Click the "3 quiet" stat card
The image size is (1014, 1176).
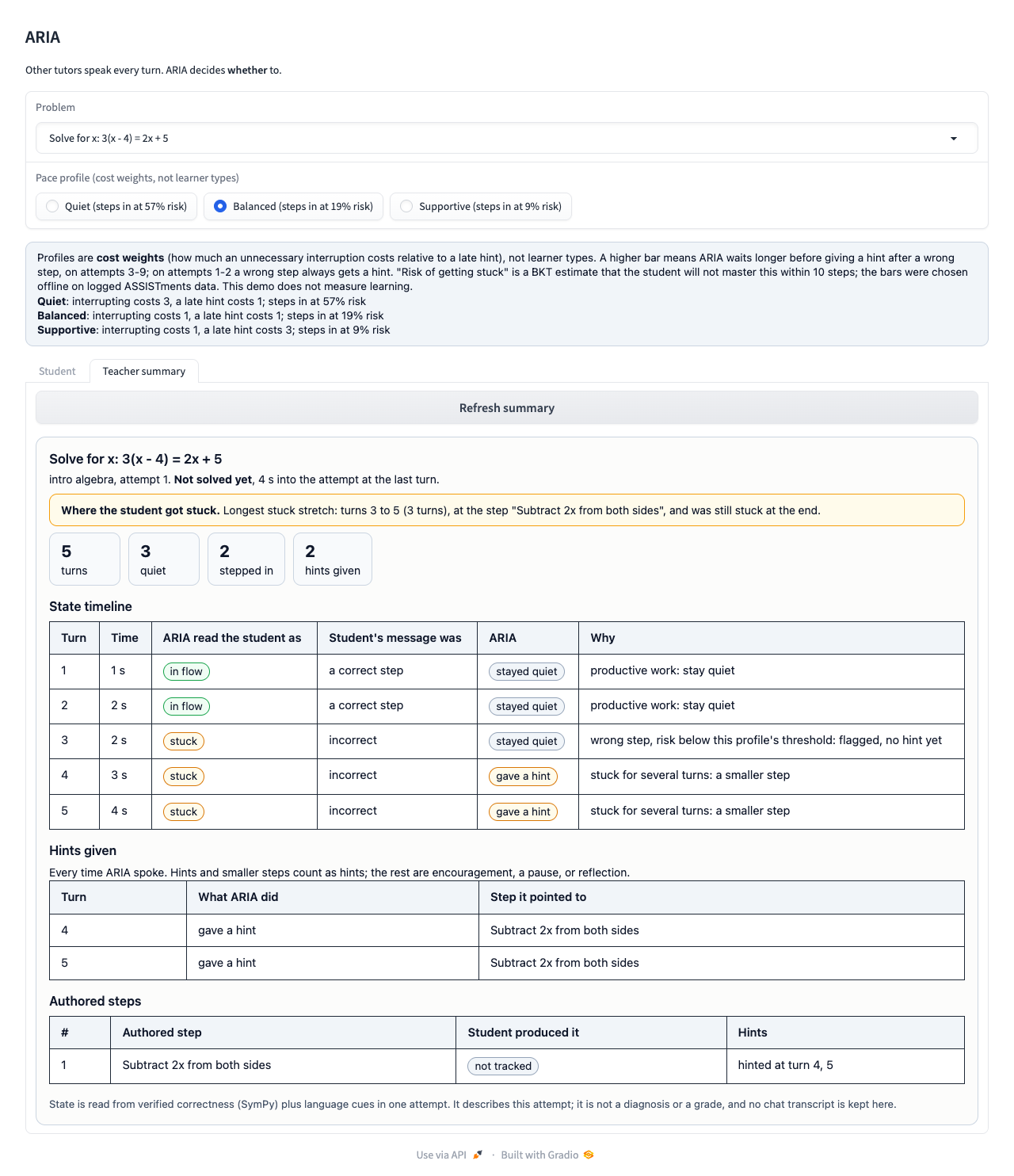[x=164, y=559]
